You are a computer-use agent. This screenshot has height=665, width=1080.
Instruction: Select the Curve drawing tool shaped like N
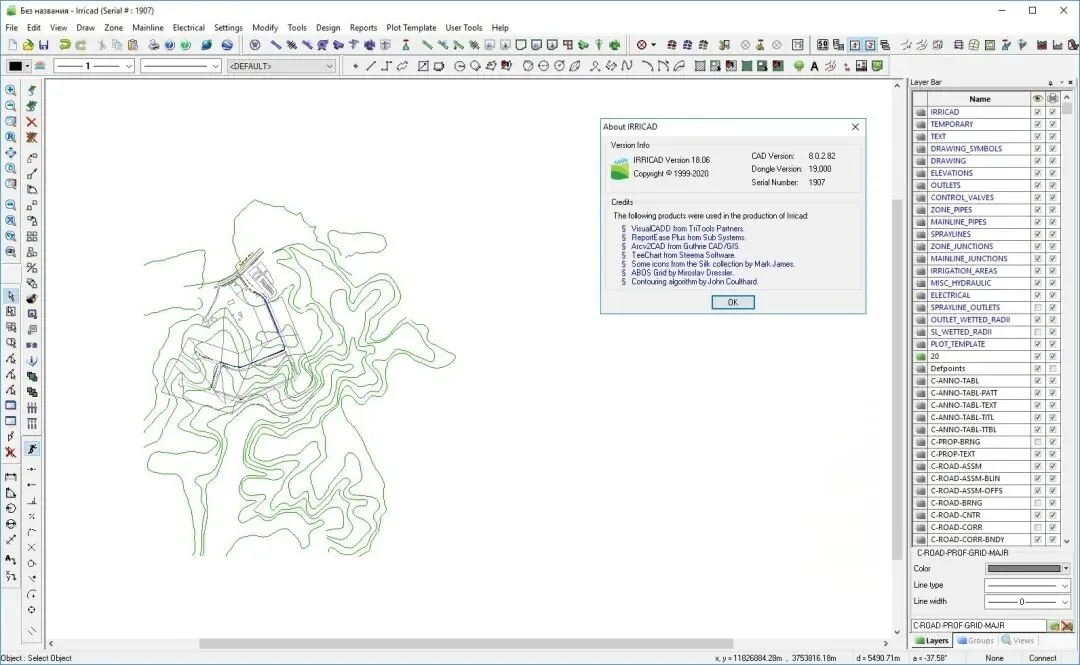pyautogui.click(x=627, y=66)
